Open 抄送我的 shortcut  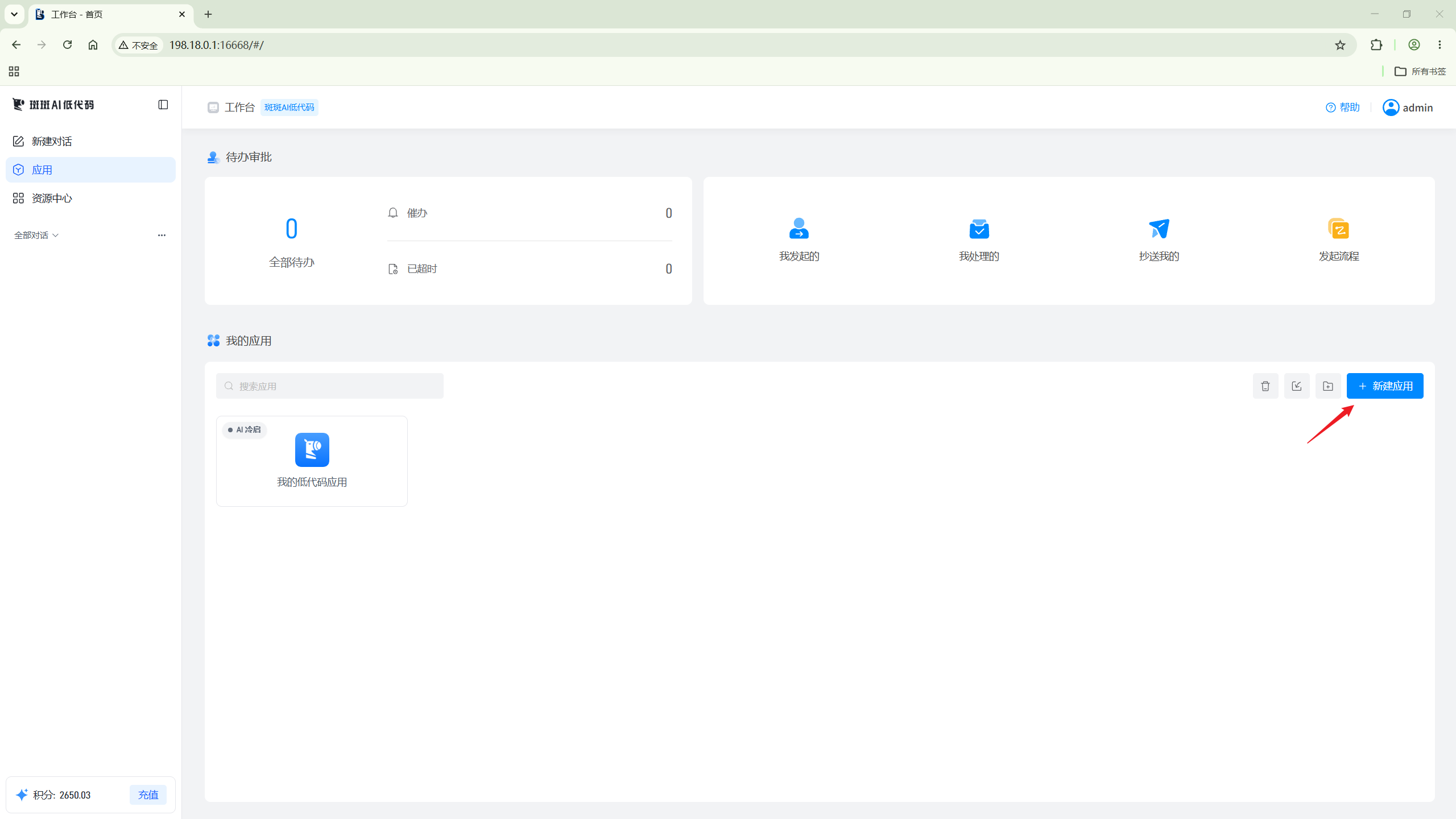1159,240
